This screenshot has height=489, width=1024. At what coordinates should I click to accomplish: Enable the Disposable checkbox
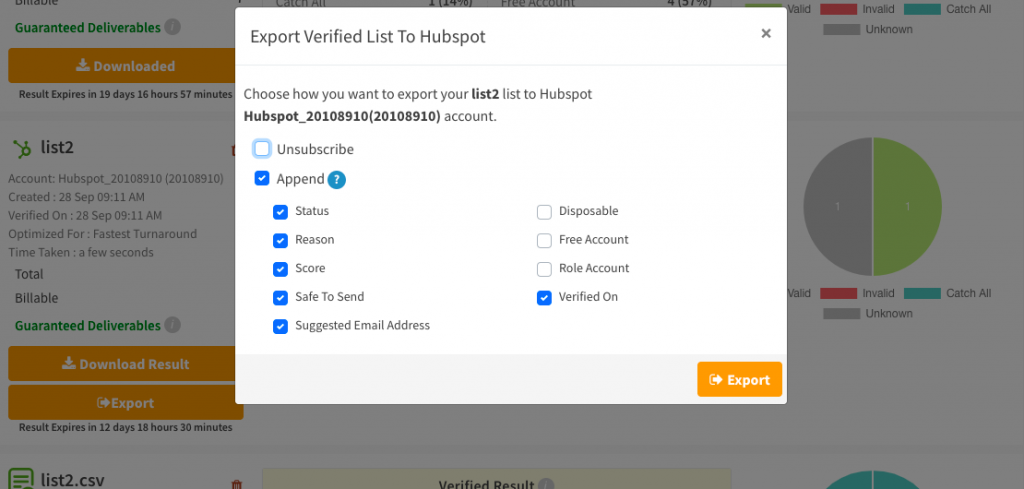click(544, 212)
